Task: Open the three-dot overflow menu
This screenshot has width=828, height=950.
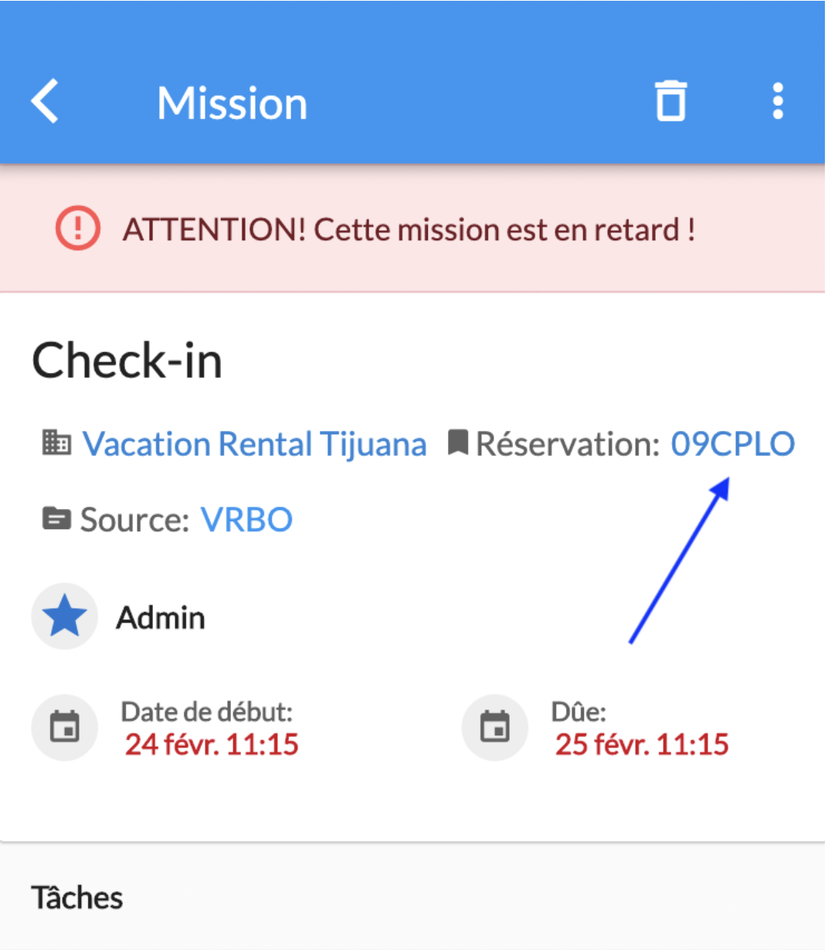Action: point(778,101)
